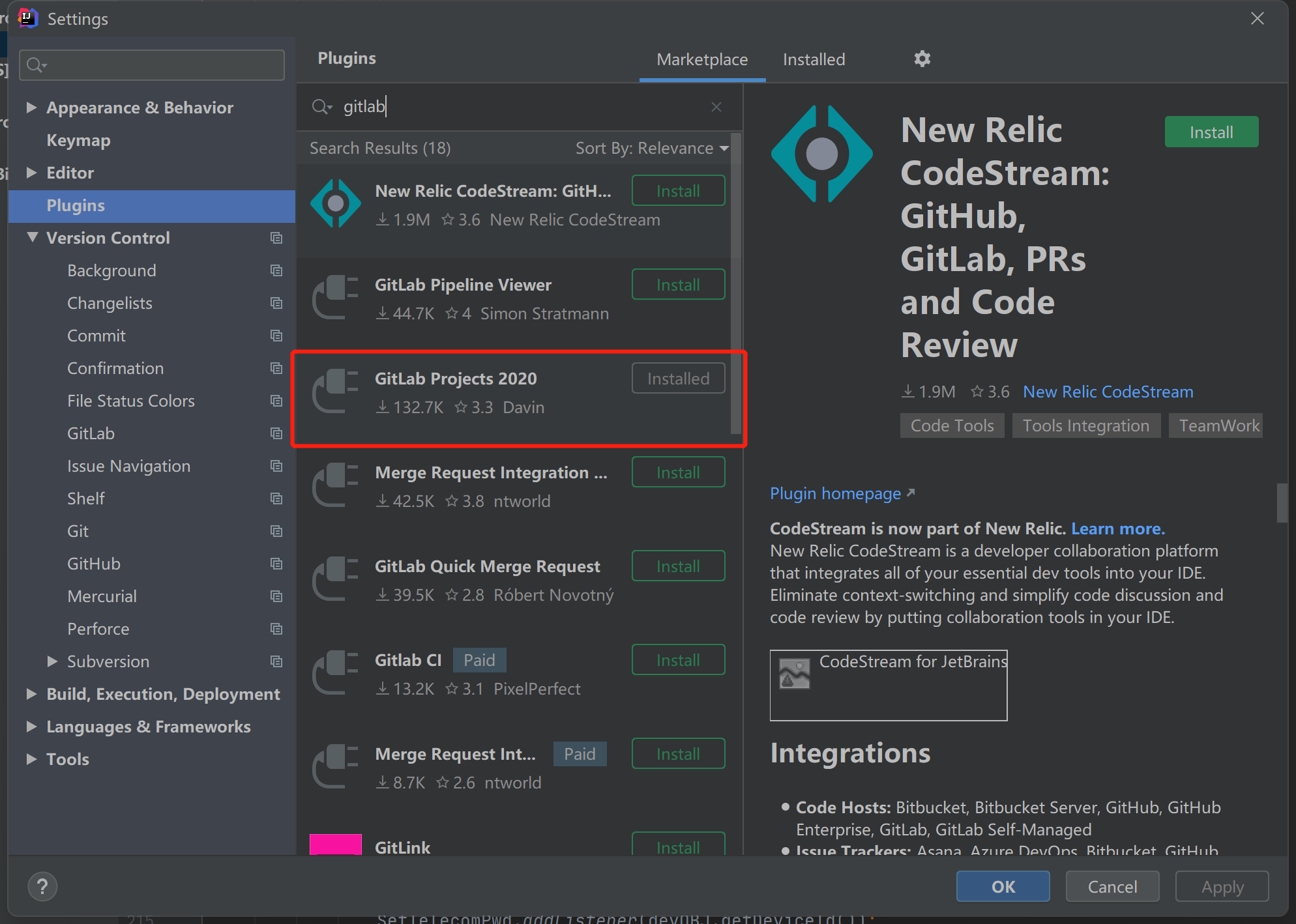Click New Relic CodeStream plugin logo in list

pos(336,204)
